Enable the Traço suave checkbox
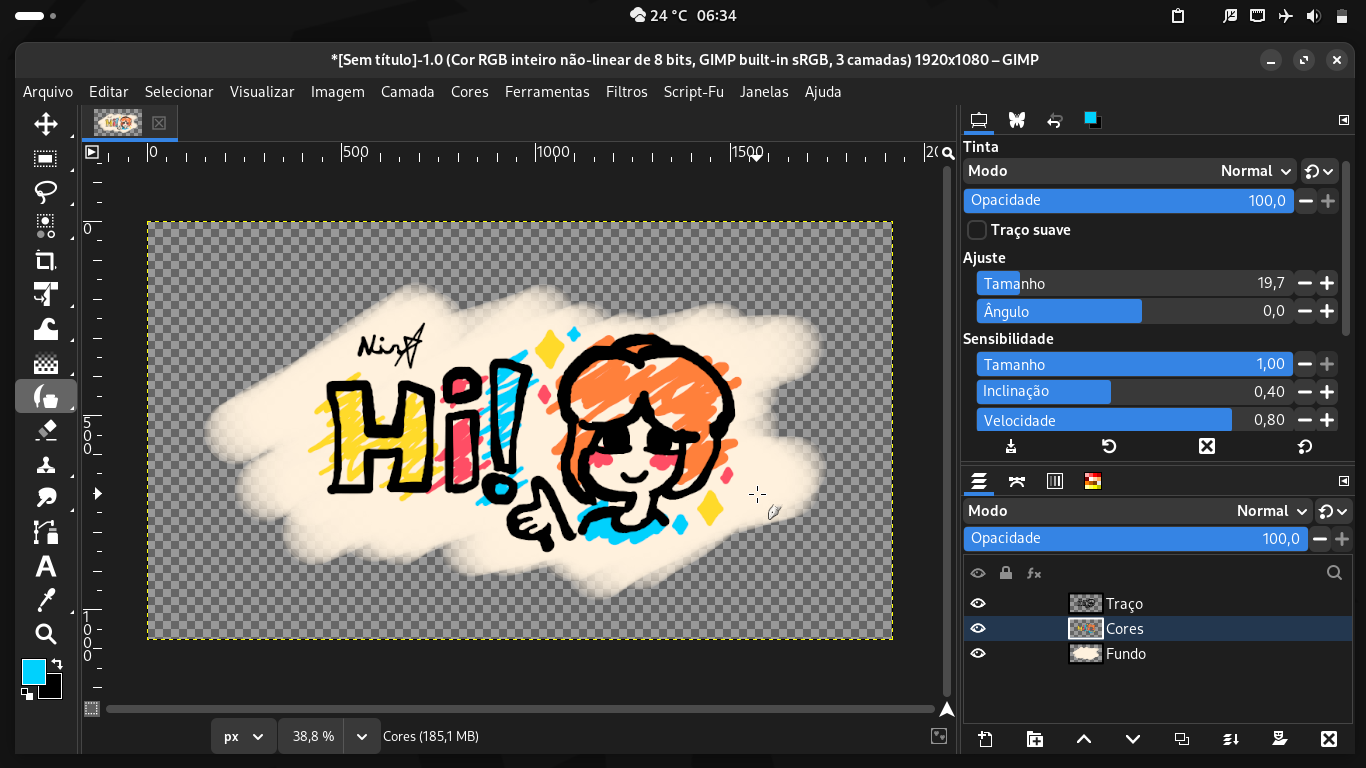This screenshot has width=1366, height=768. (977, 230)
